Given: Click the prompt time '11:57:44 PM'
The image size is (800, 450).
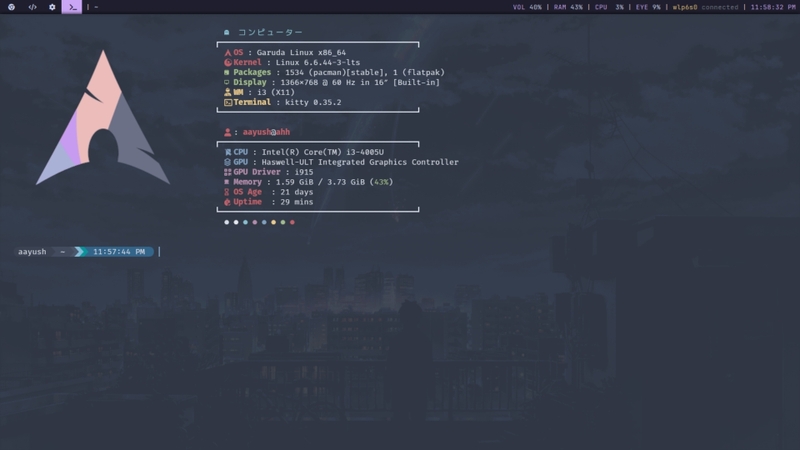Looking at the screenshot, I should (119, 252).
